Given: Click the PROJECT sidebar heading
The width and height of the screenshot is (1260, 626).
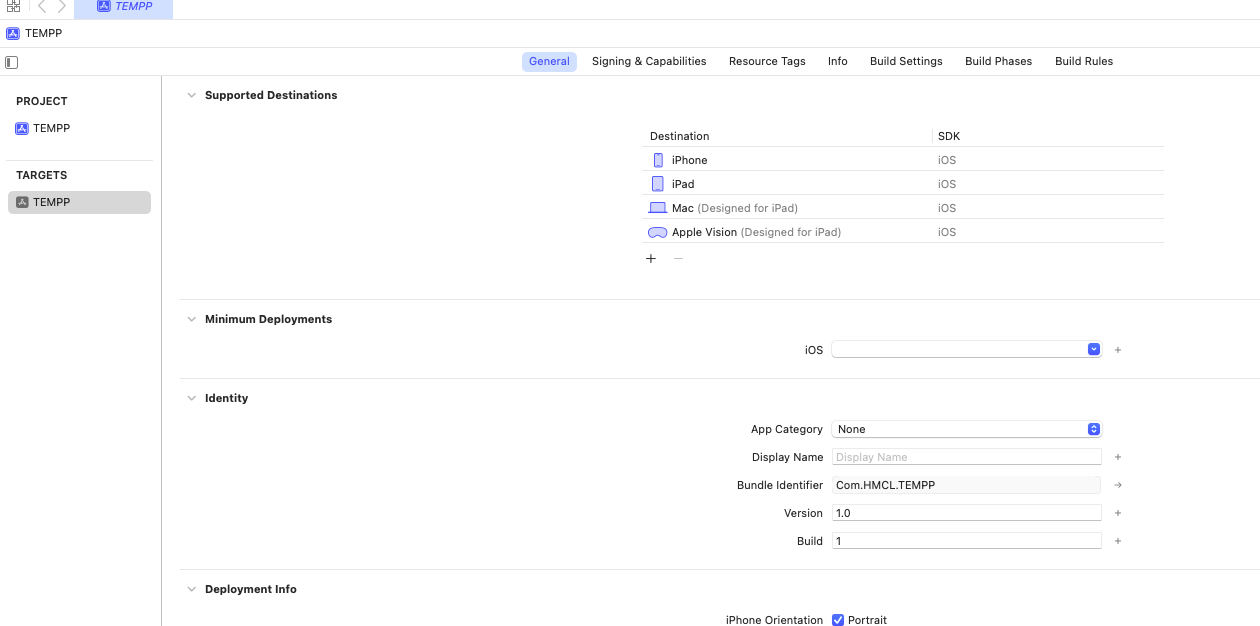Looking at the screenshot, I should click(x=42, y=101).
